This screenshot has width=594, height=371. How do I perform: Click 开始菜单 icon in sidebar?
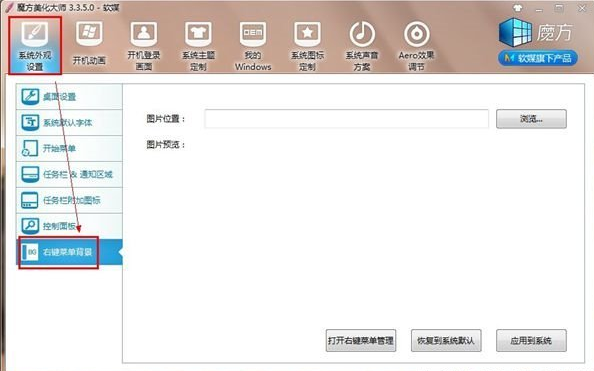(30, 148)
